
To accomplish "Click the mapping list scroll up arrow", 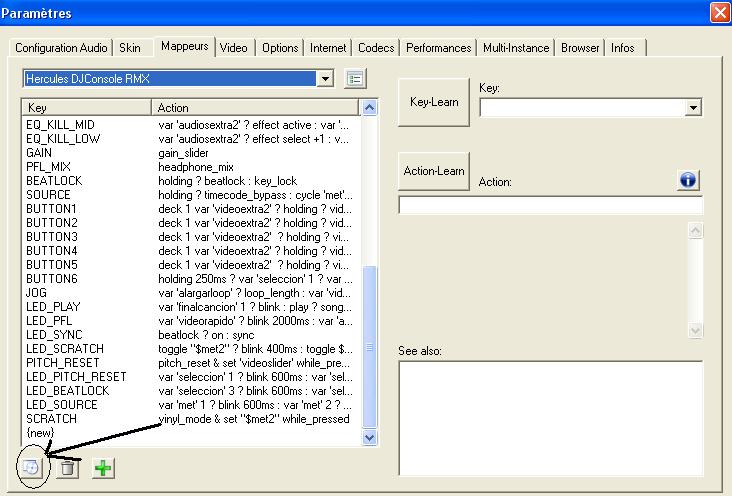I will coord(370,107).
